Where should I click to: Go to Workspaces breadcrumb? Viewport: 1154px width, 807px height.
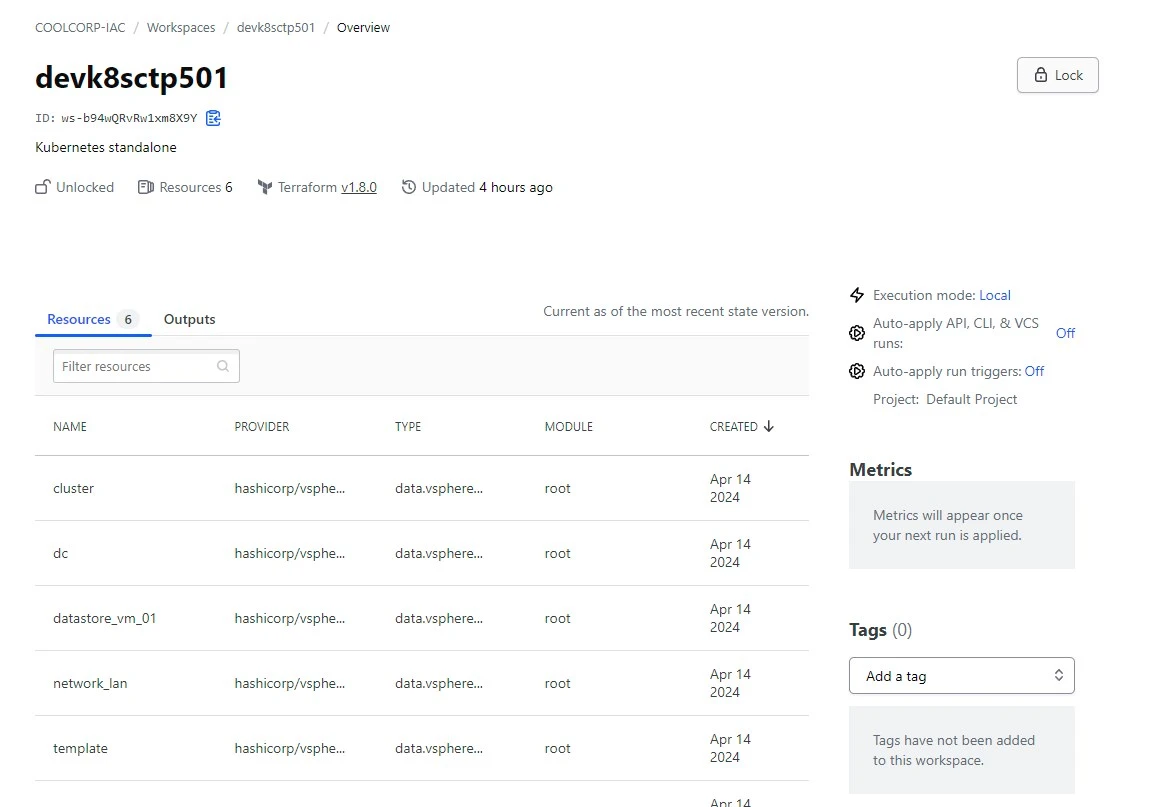click(181, 27)
